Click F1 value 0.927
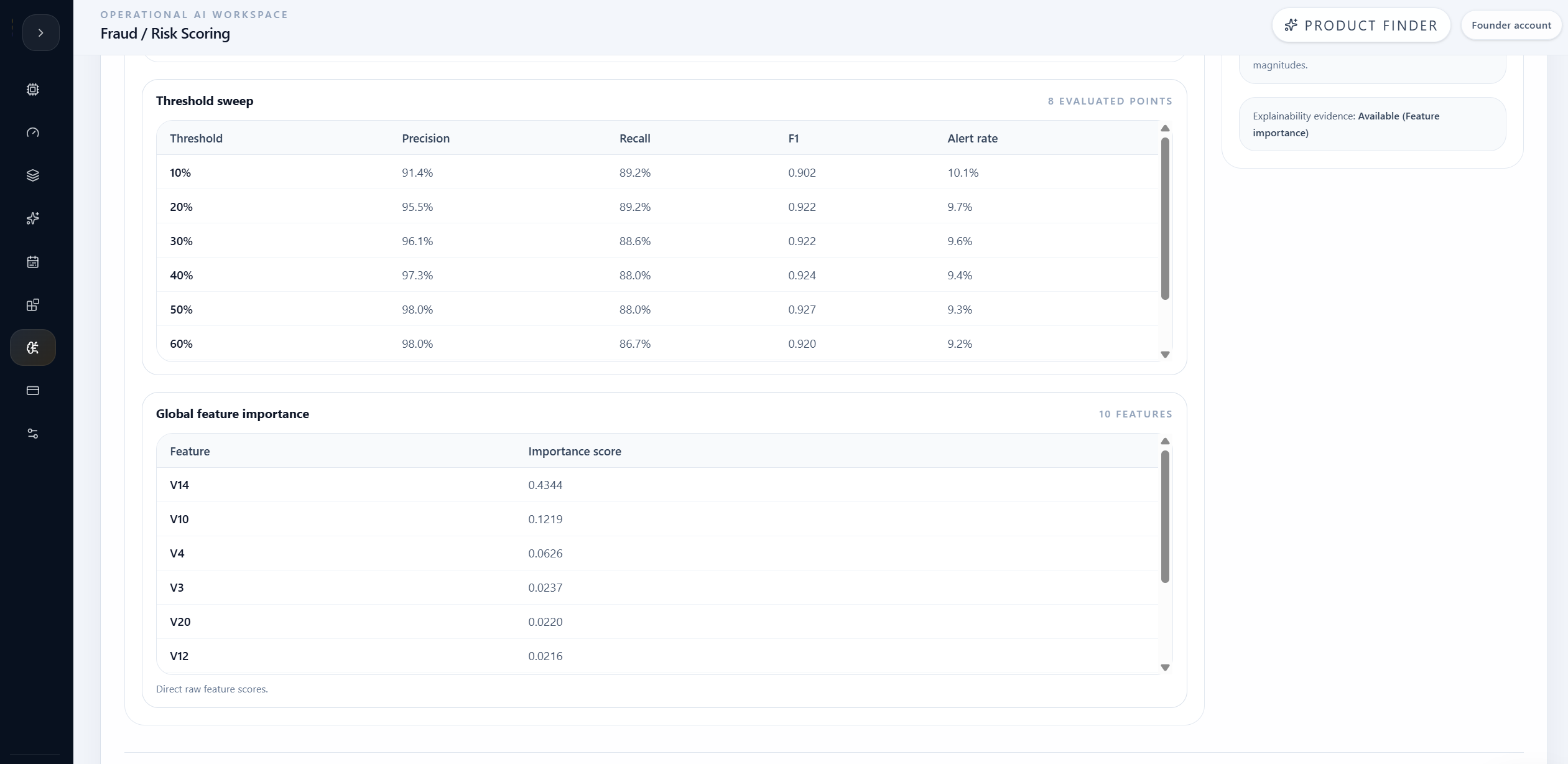Screen dimensions: 1568x764 tap(802, 309)
